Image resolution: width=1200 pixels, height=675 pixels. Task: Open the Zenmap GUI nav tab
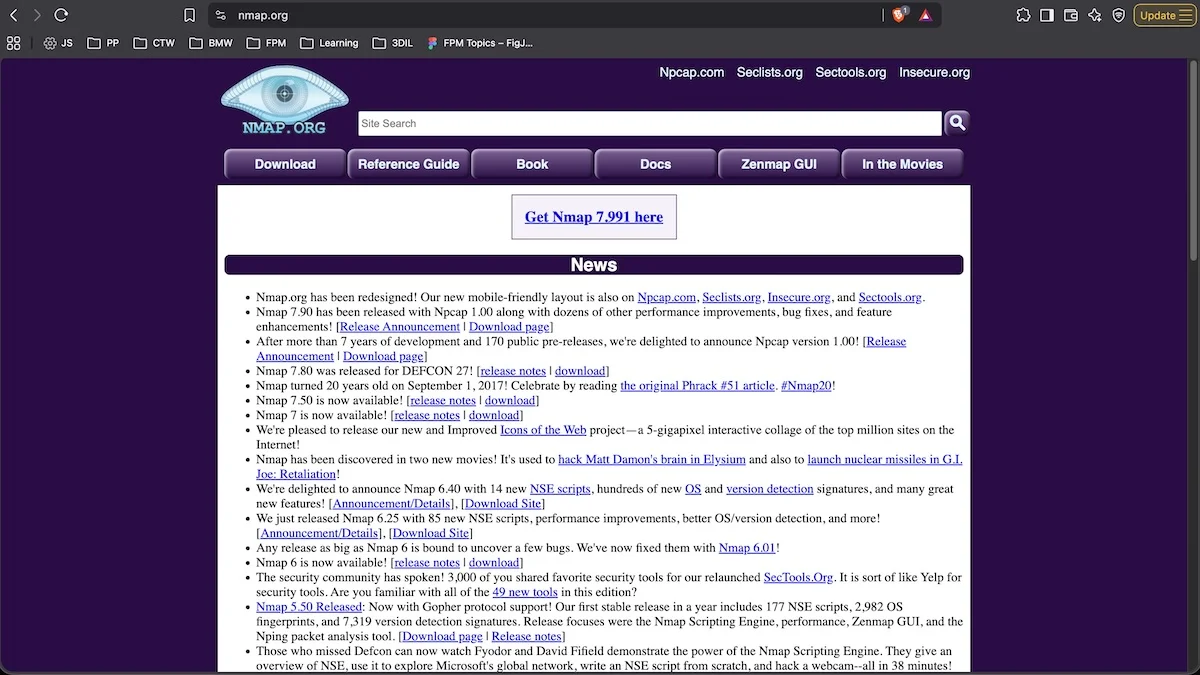pos(779,164)
